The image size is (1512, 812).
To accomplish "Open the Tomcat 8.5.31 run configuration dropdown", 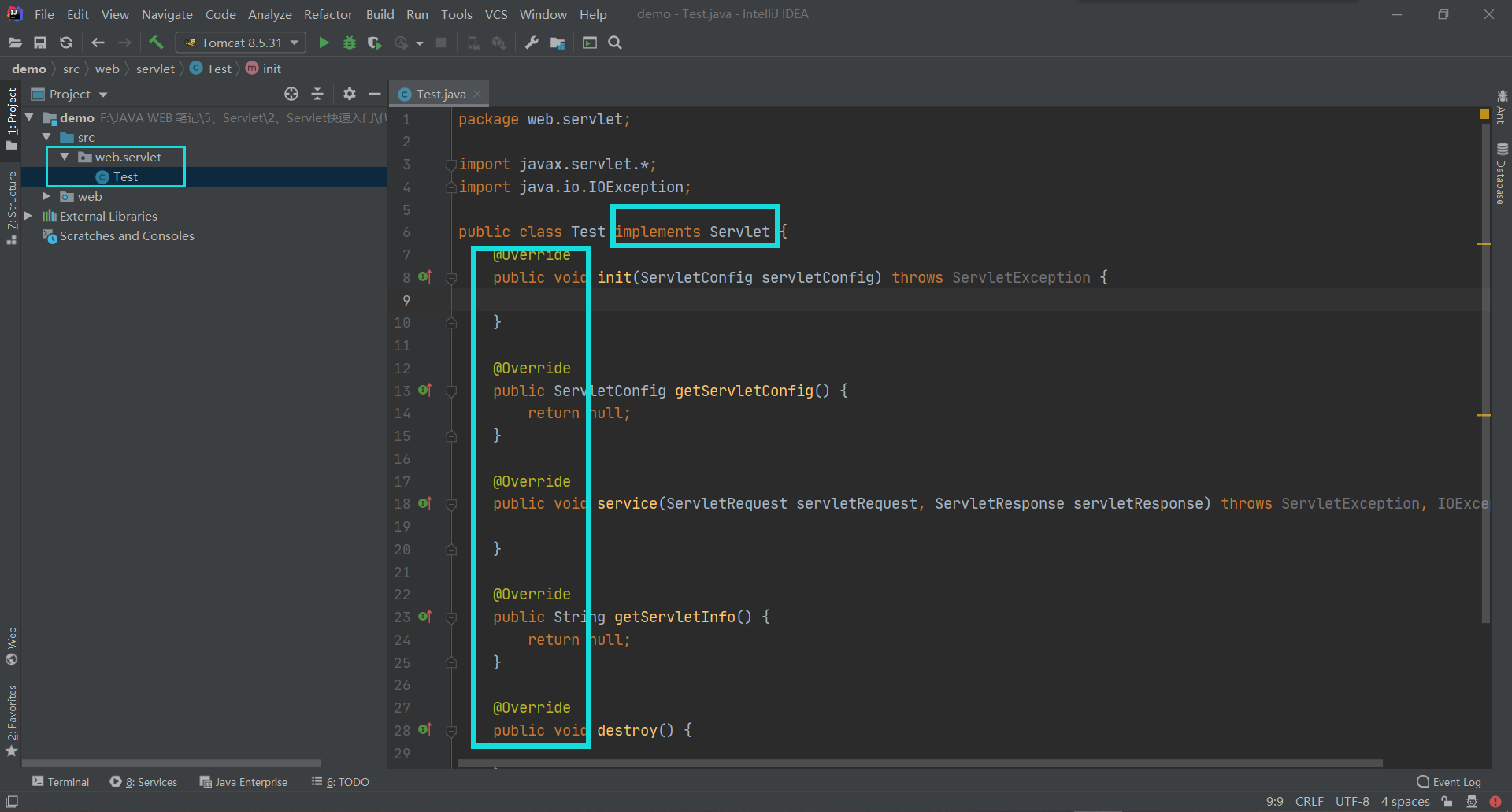I will tap(241, 43).
